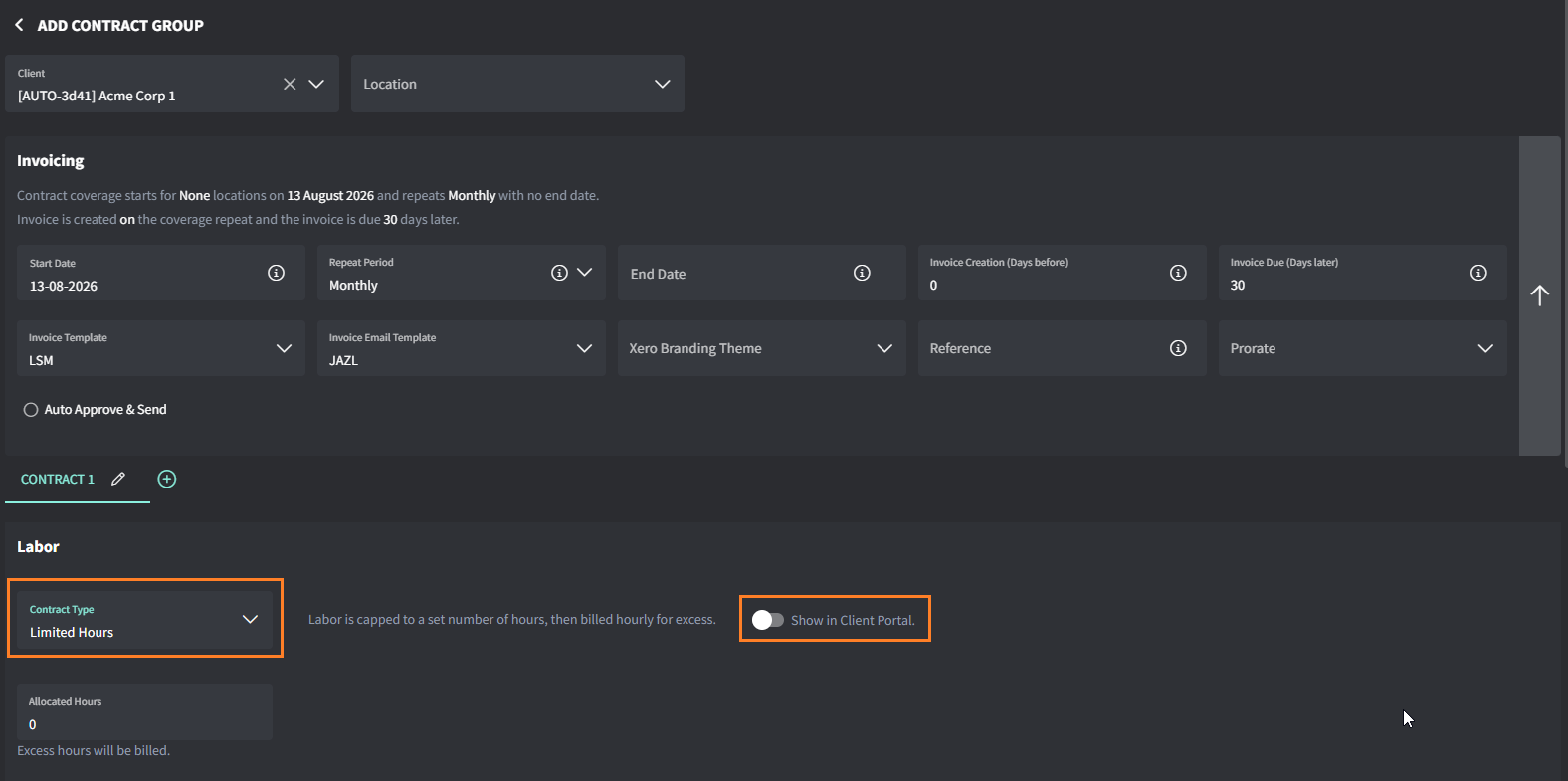Click the Reference input field

click(1063, 348)
